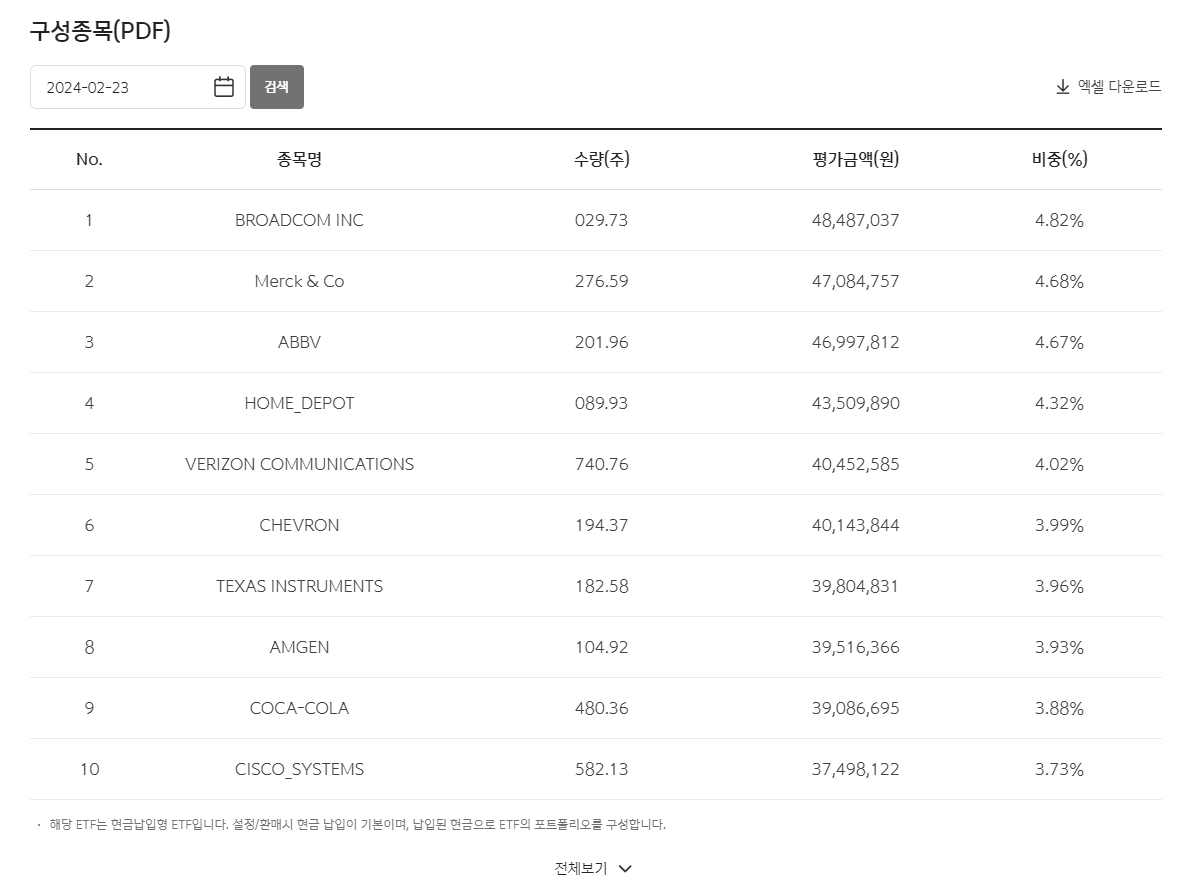Click the 4.32% weight value
Image resolution: width=1201 pixels, height=886 pixels.
tap(1060, 403)
